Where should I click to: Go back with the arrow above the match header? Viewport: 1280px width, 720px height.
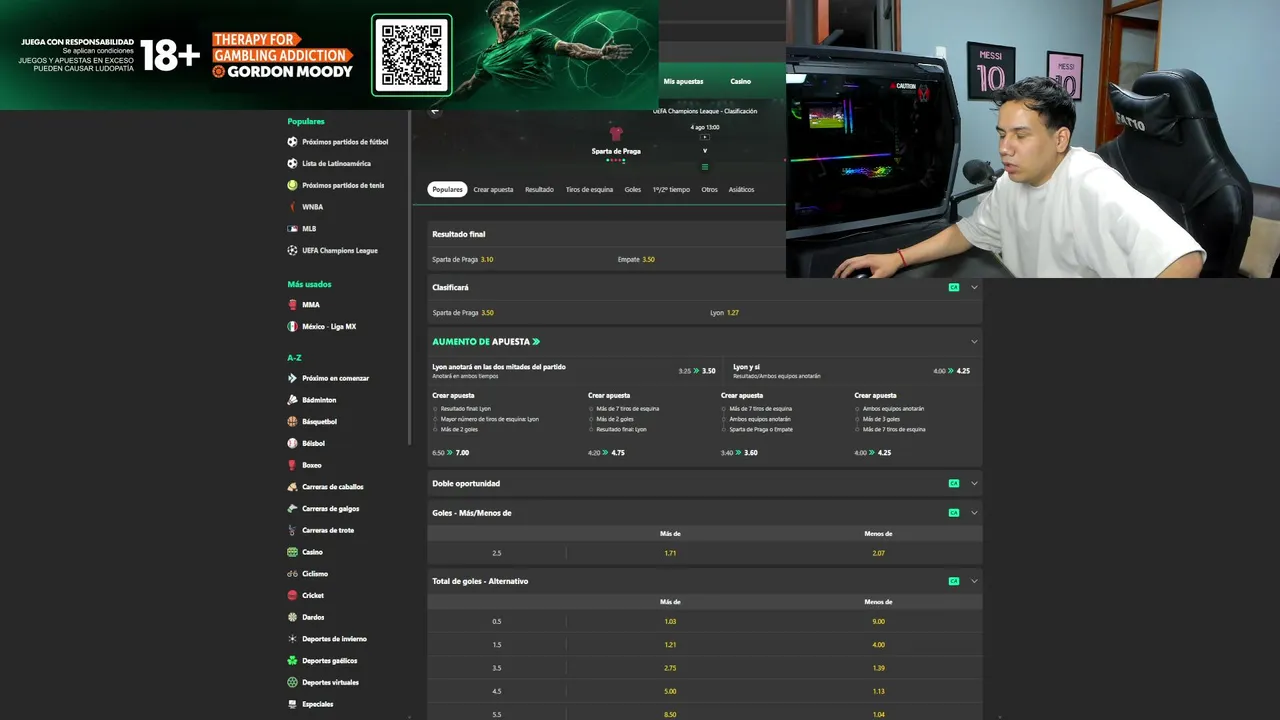tap(435, 112)
